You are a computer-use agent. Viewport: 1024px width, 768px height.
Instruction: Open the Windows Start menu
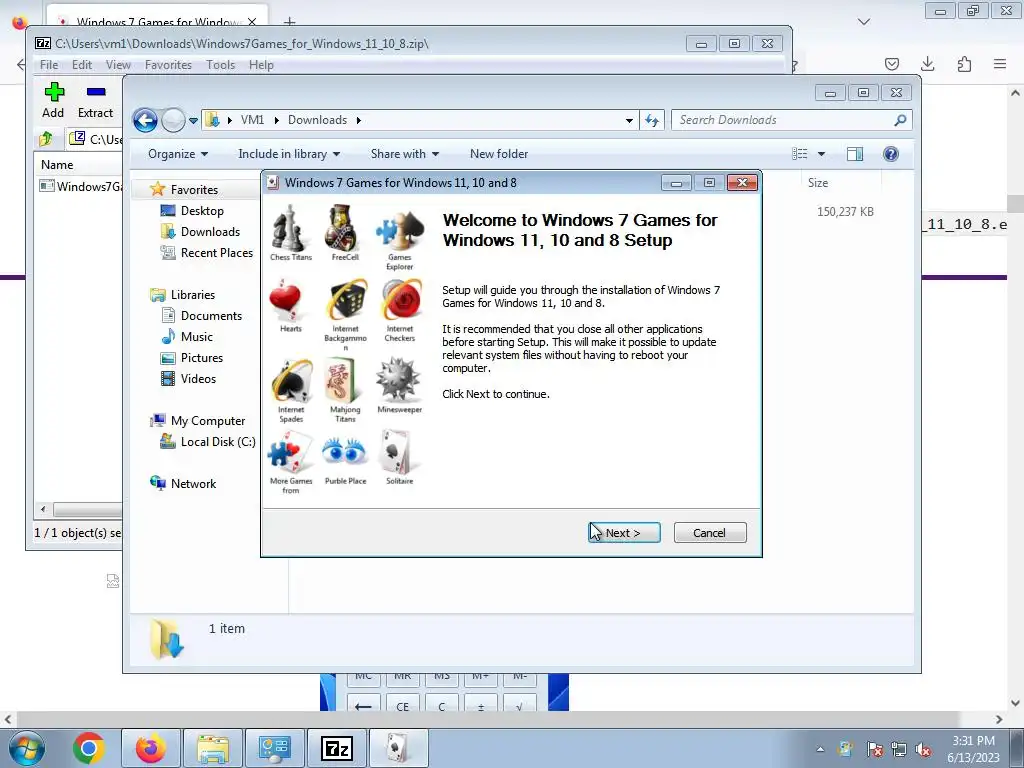pos(26,748)
